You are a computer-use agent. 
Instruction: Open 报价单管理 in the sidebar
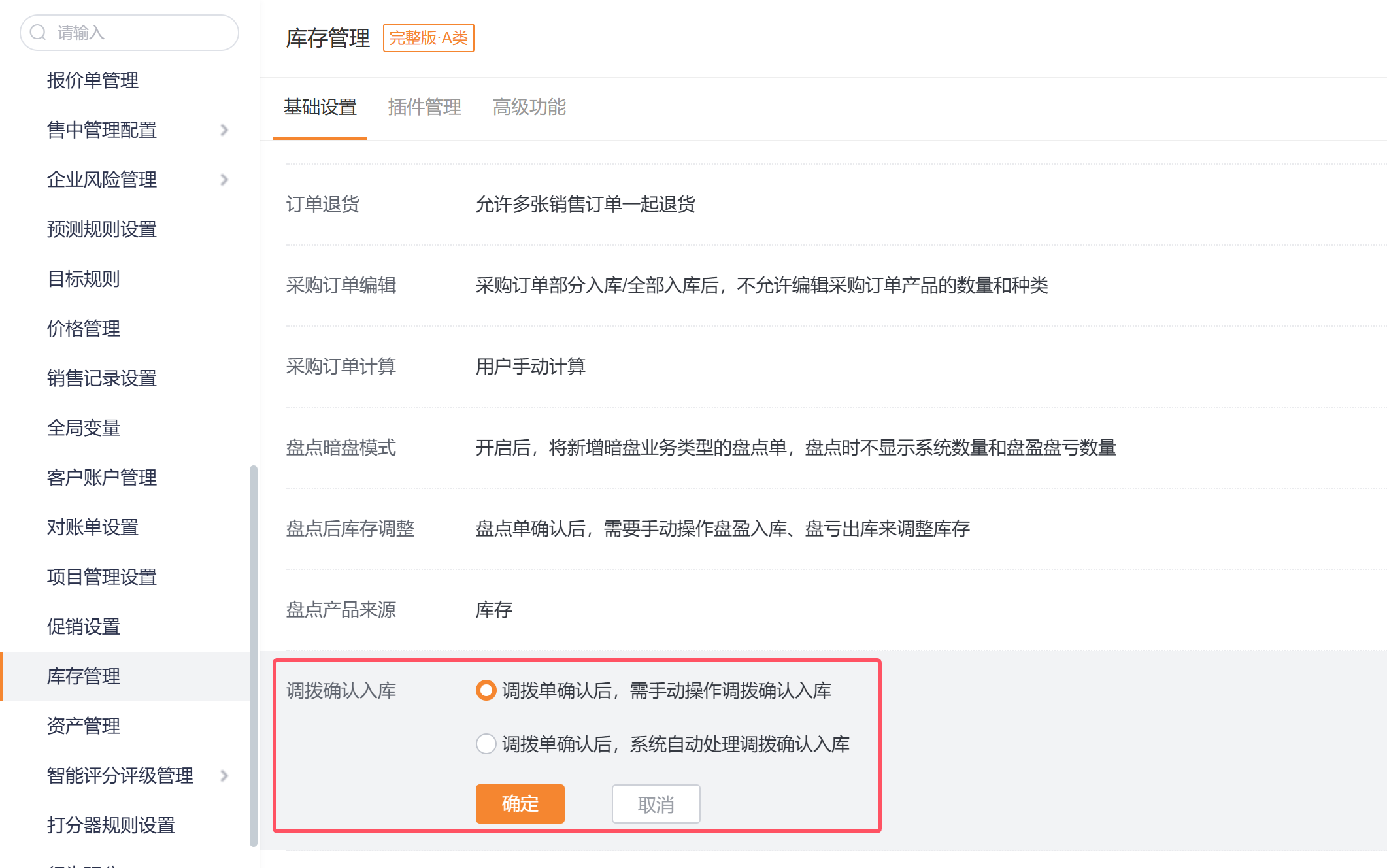pos(93,80)
